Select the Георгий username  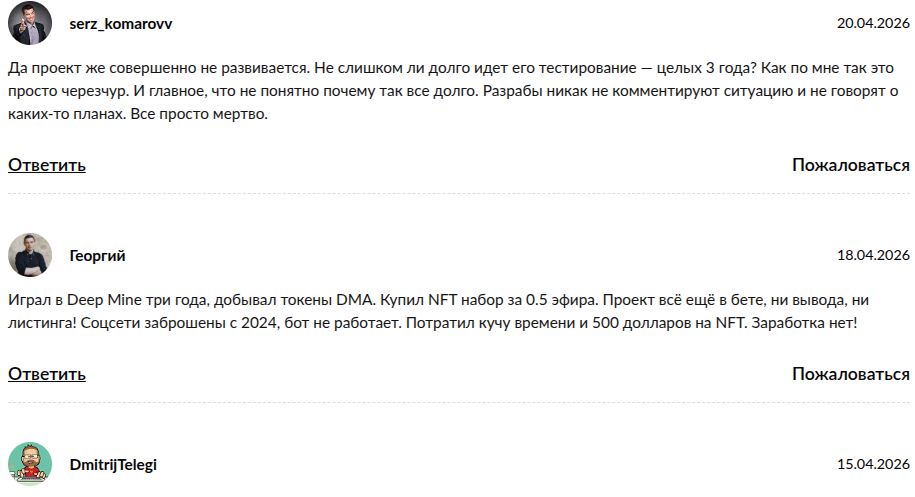[97, 256]
